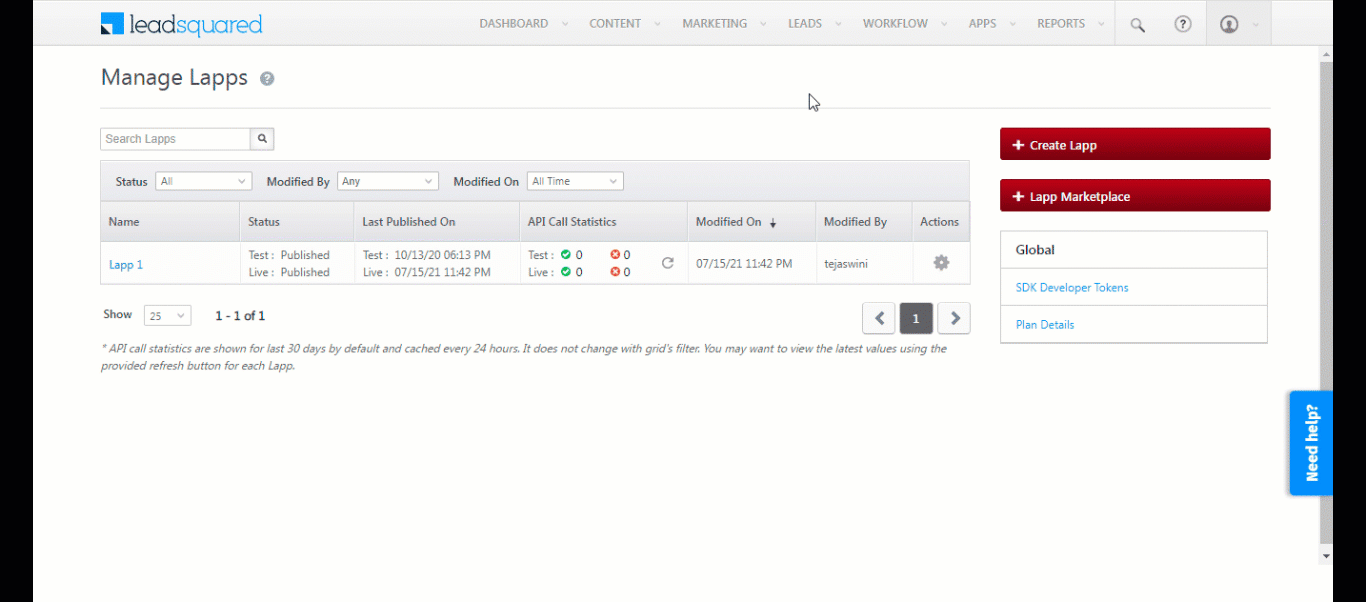Click the help icon beside Manage Lapps title
The height and width of the screenshot is (602, 1366).
(x=266, y=78)
